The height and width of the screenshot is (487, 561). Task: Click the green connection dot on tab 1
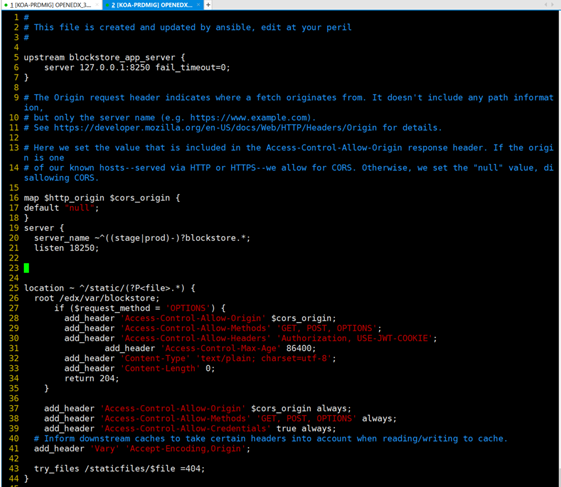click(x=6, y=5)
